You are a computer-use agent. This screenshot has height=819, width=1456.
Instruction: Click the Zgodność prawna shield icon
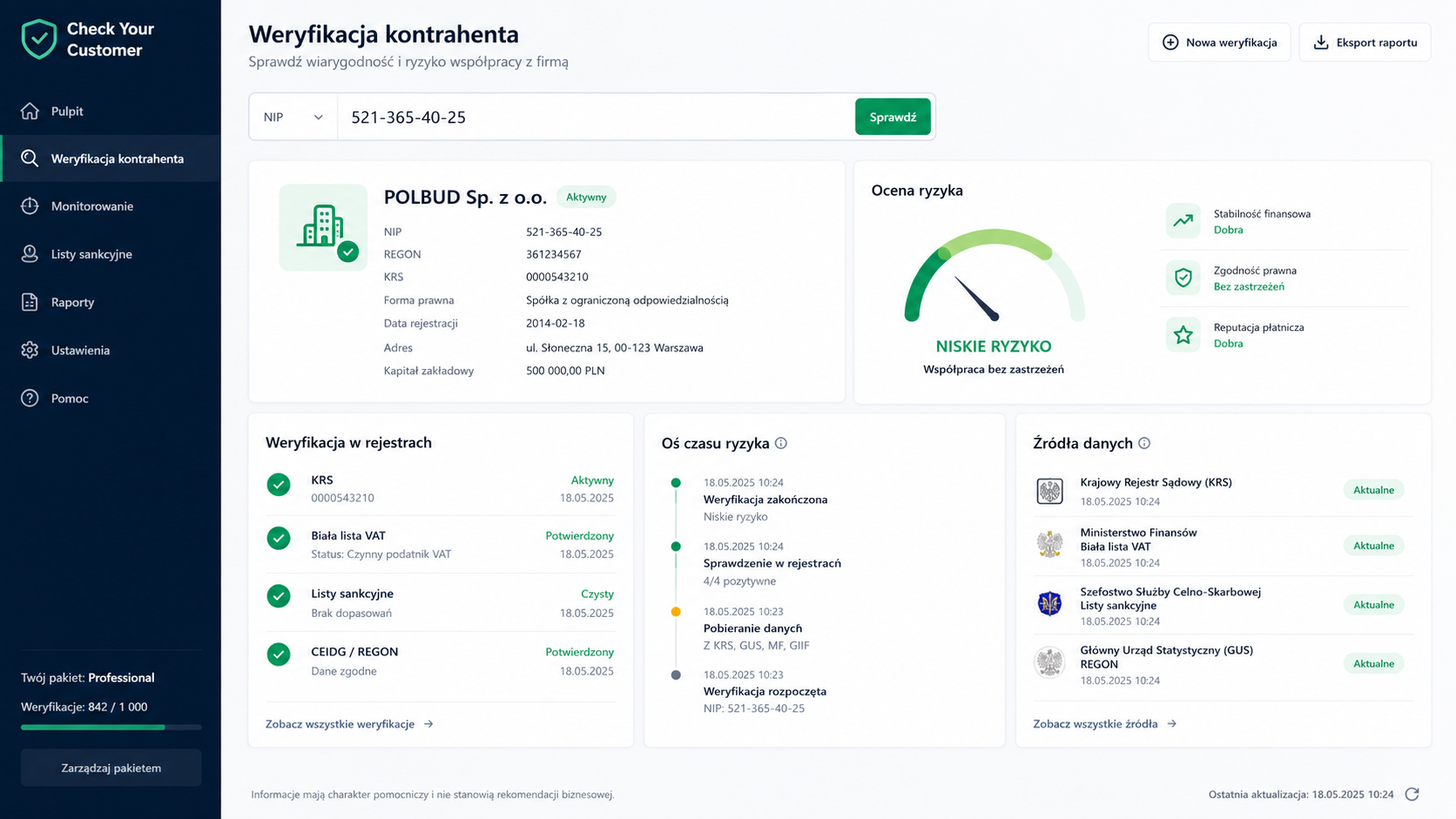point(1183,278)
